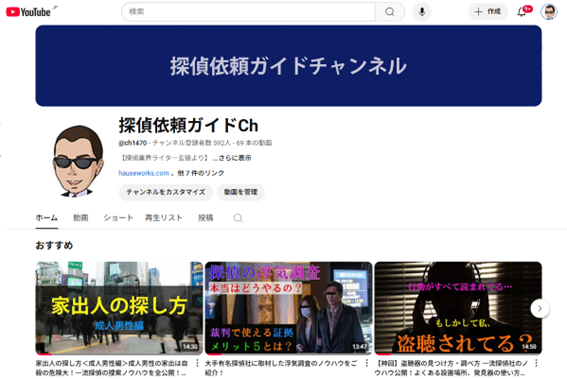
Task: Open options menu for 盗聴器の見つけ方 video
Action: click(x=536, y=363)
